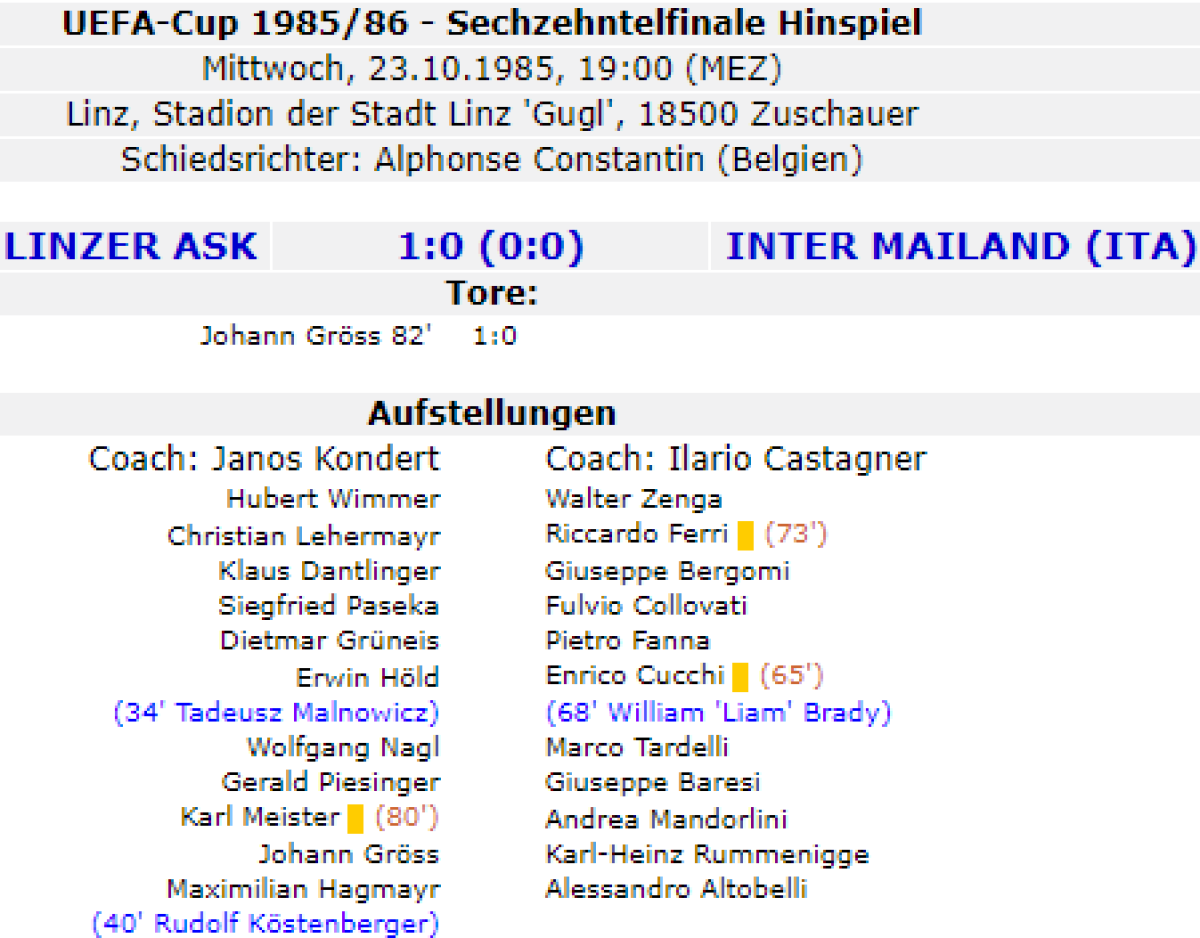This screenshot has height=938, width=1200.
Task: Click Riccardo Ferri's yellow card icon
Action: tap(745, 536)
